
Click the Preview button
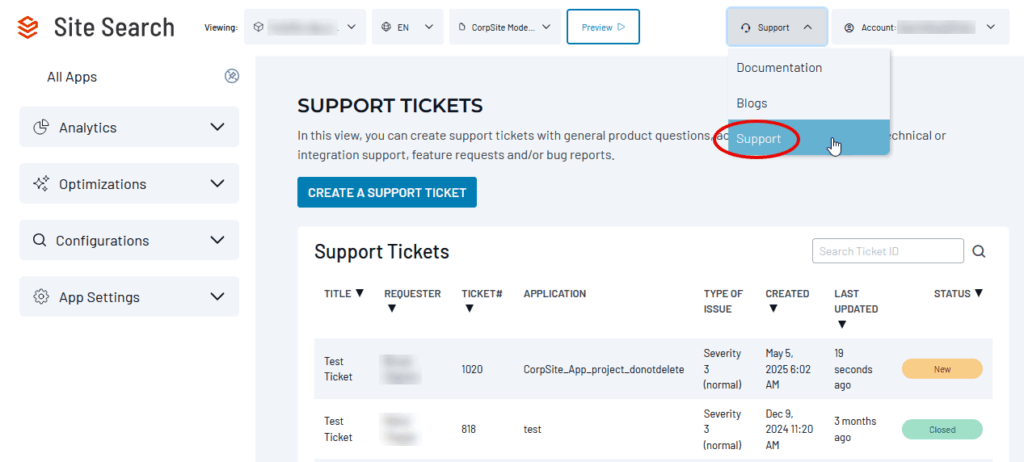(603, 27)
